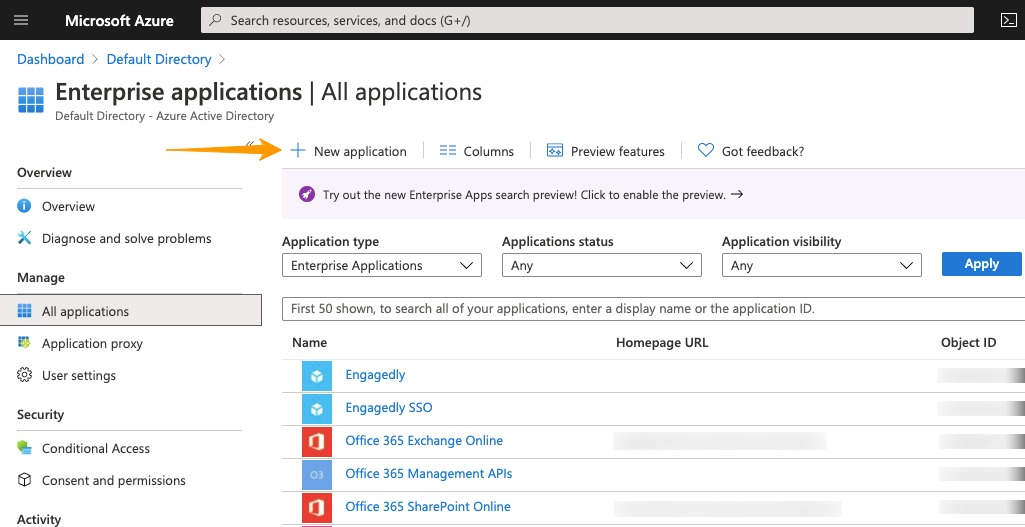Open User settings page
Viewport: 1025px width, 527px height.
tap(79, 375)
